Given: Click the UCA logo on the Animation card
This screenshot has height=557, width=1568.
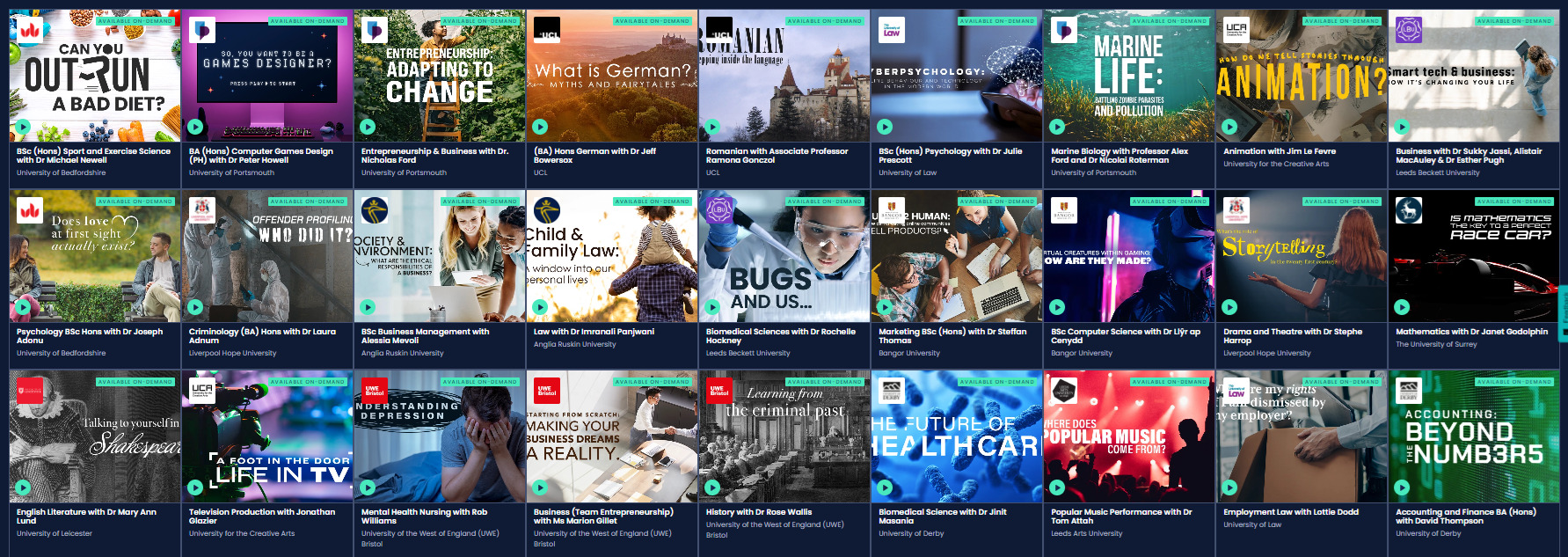Looking at the screenshot, I should click(1236, 31).
